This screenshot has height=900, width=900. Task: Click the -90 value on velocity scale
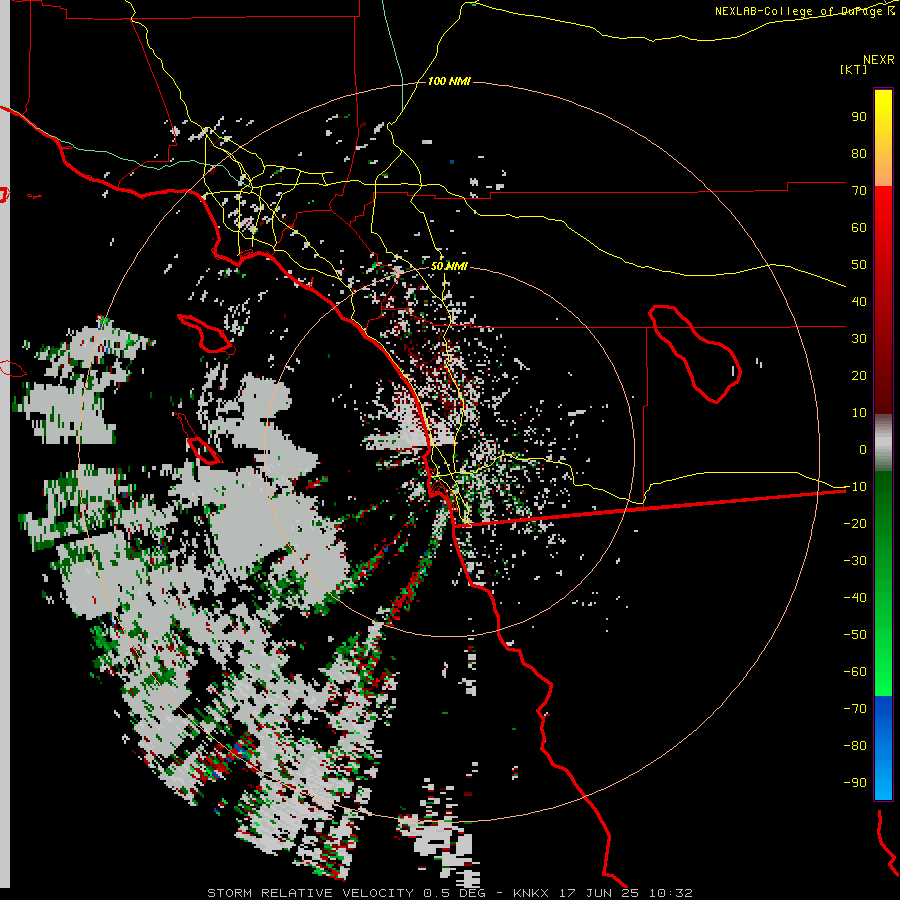tap(855, 783)
